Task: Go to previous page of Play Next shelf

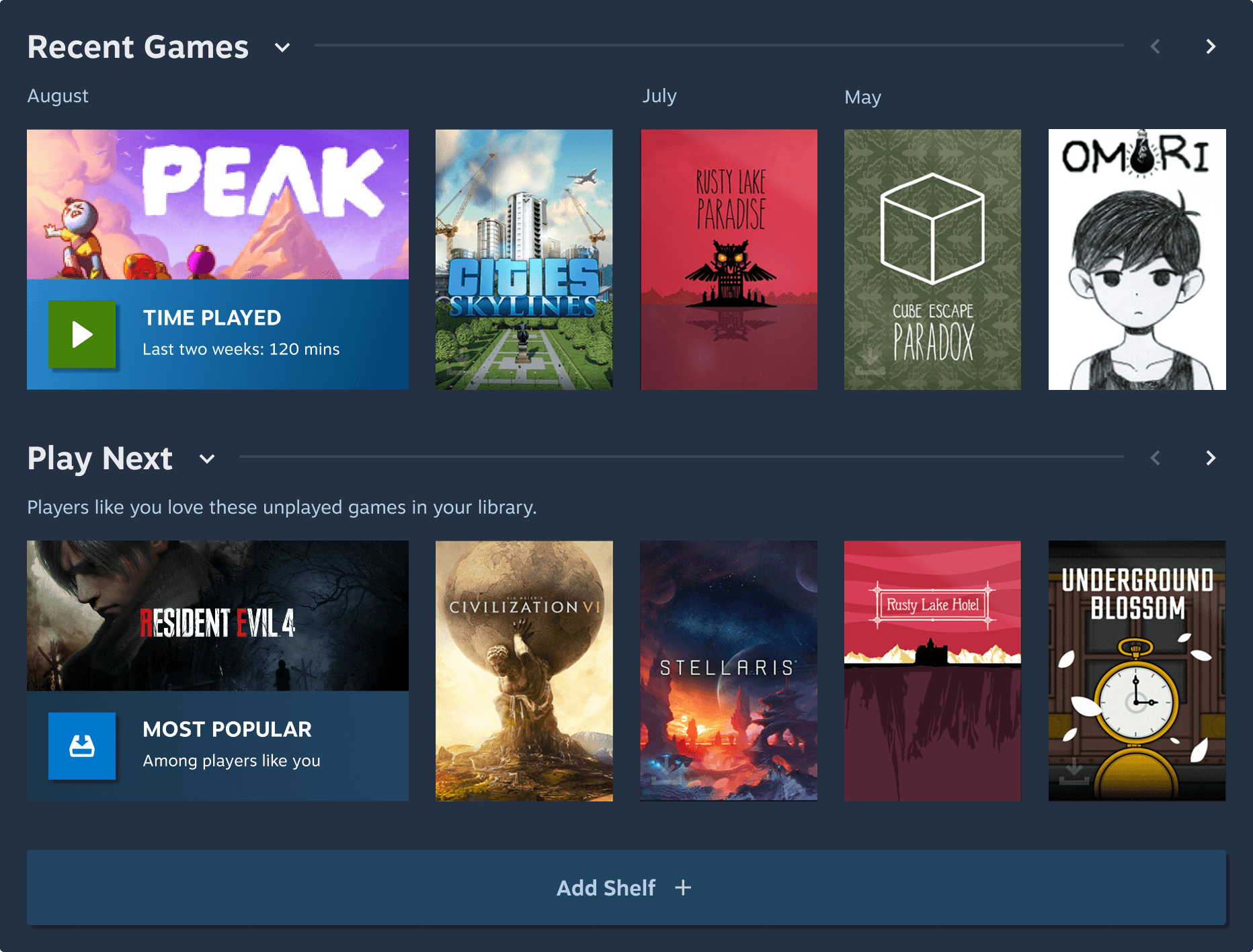Action: (1156, 458)
